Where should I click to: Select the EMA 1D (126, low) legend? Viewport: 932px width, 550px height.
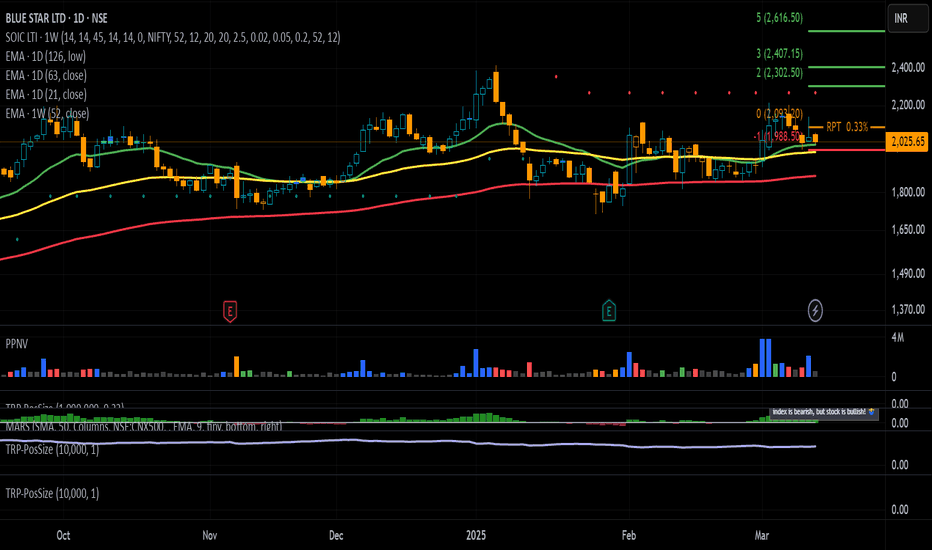[46, 56]
